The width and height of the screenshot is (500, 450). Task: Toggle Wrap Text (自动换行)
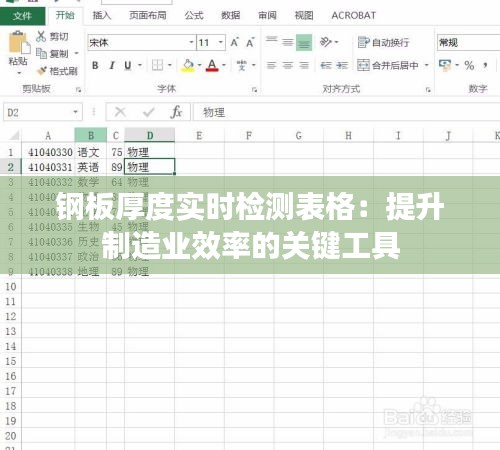pos(383,42)
